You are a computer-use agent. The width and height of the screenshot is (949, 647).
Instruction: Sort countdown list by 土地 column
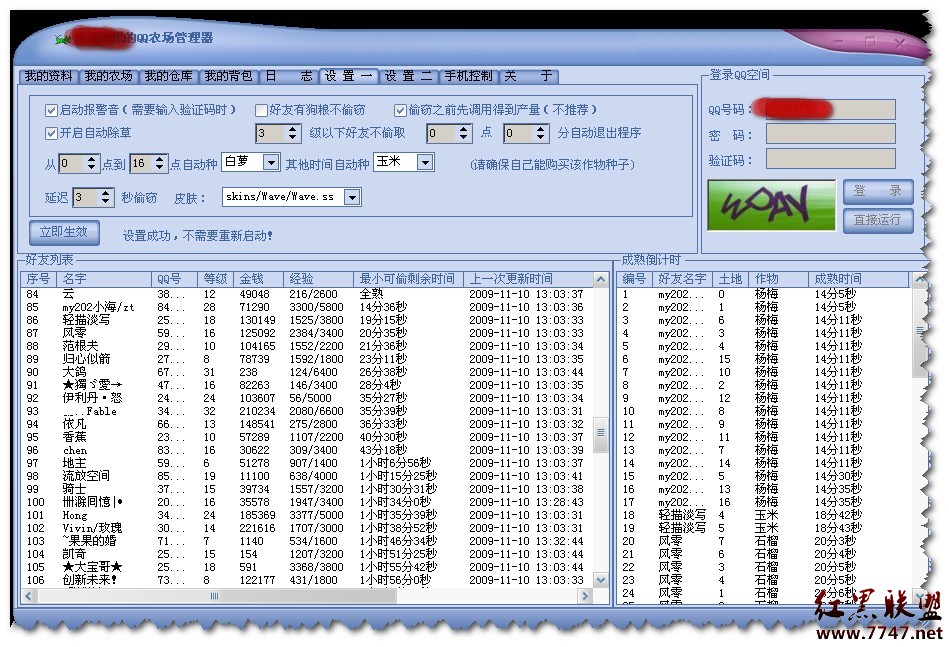[731, 279]
